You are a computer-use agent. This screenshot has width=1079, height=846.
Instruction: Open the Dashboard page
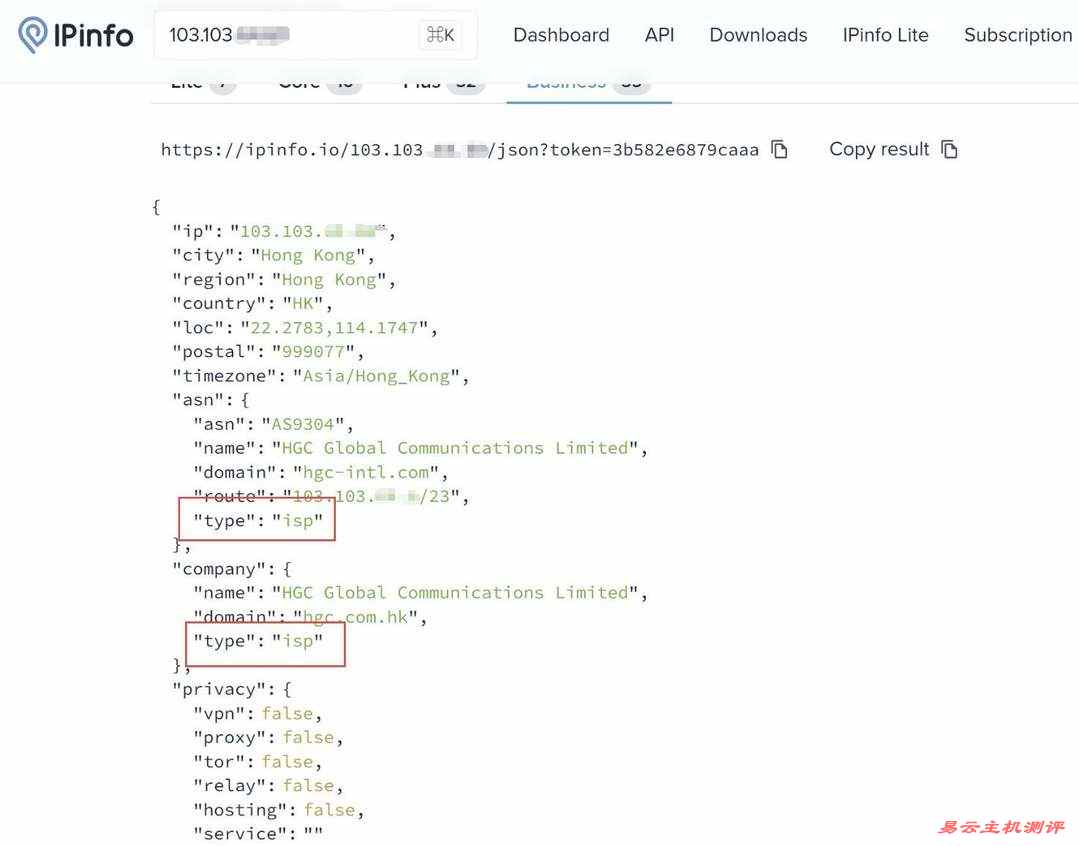click(561, 35)
